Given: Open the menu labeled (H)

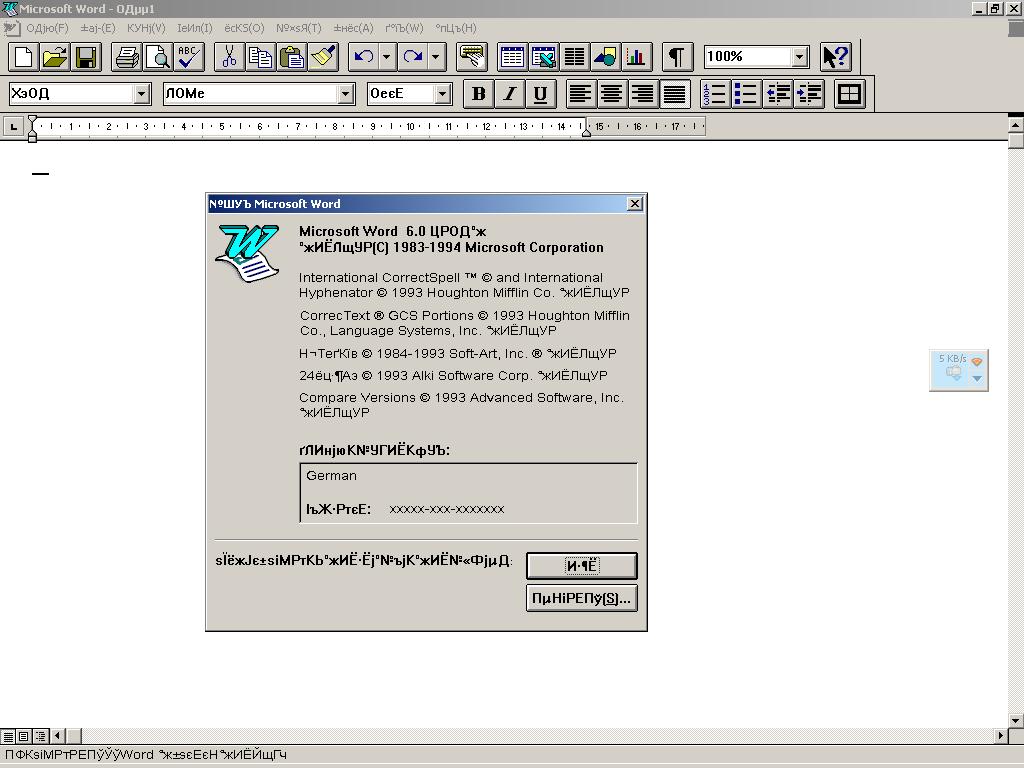Looking at the screenshot, I should tap(456, 28).
